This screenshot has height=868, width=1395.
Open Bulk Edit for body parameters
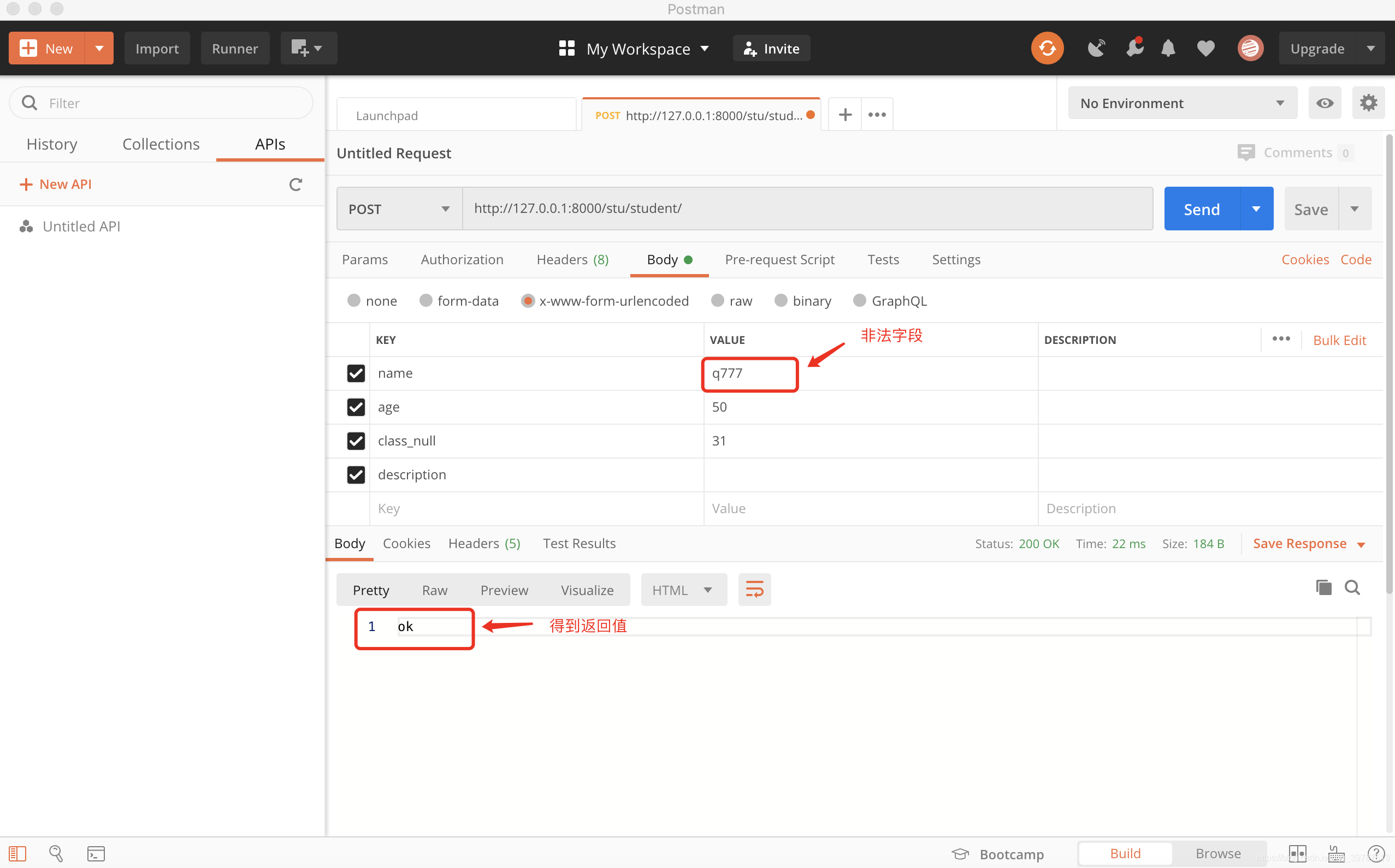click(1339, 340)
